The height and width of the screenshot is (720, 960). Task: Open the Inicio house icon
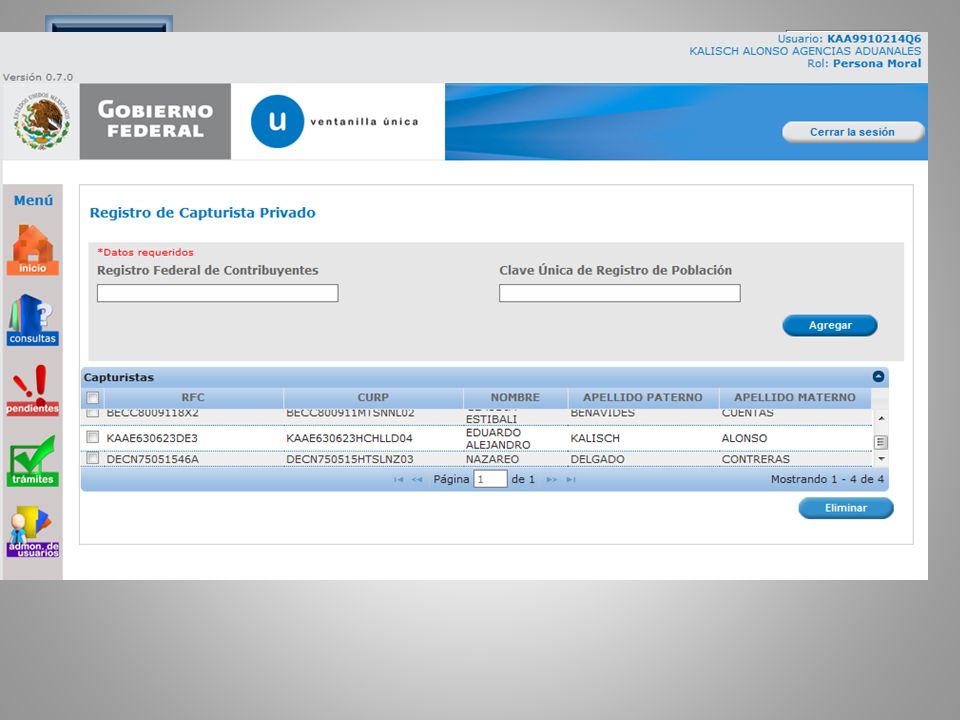[33, 250]
